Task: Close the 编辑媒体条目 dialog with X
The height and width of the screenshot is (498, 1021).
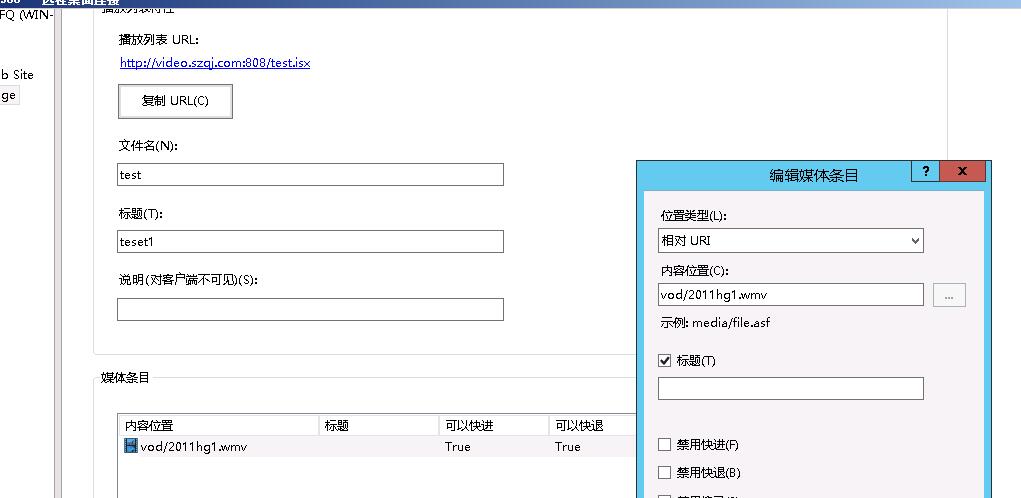Action: pyautogui.click(x=962, y=172)
